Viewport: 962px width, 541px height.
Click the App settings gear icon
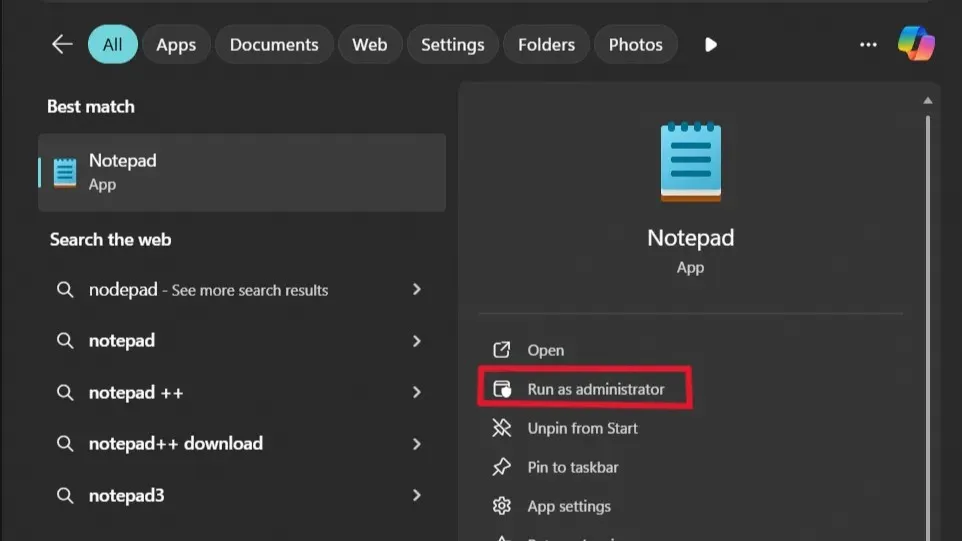click(x=501, y=506)
